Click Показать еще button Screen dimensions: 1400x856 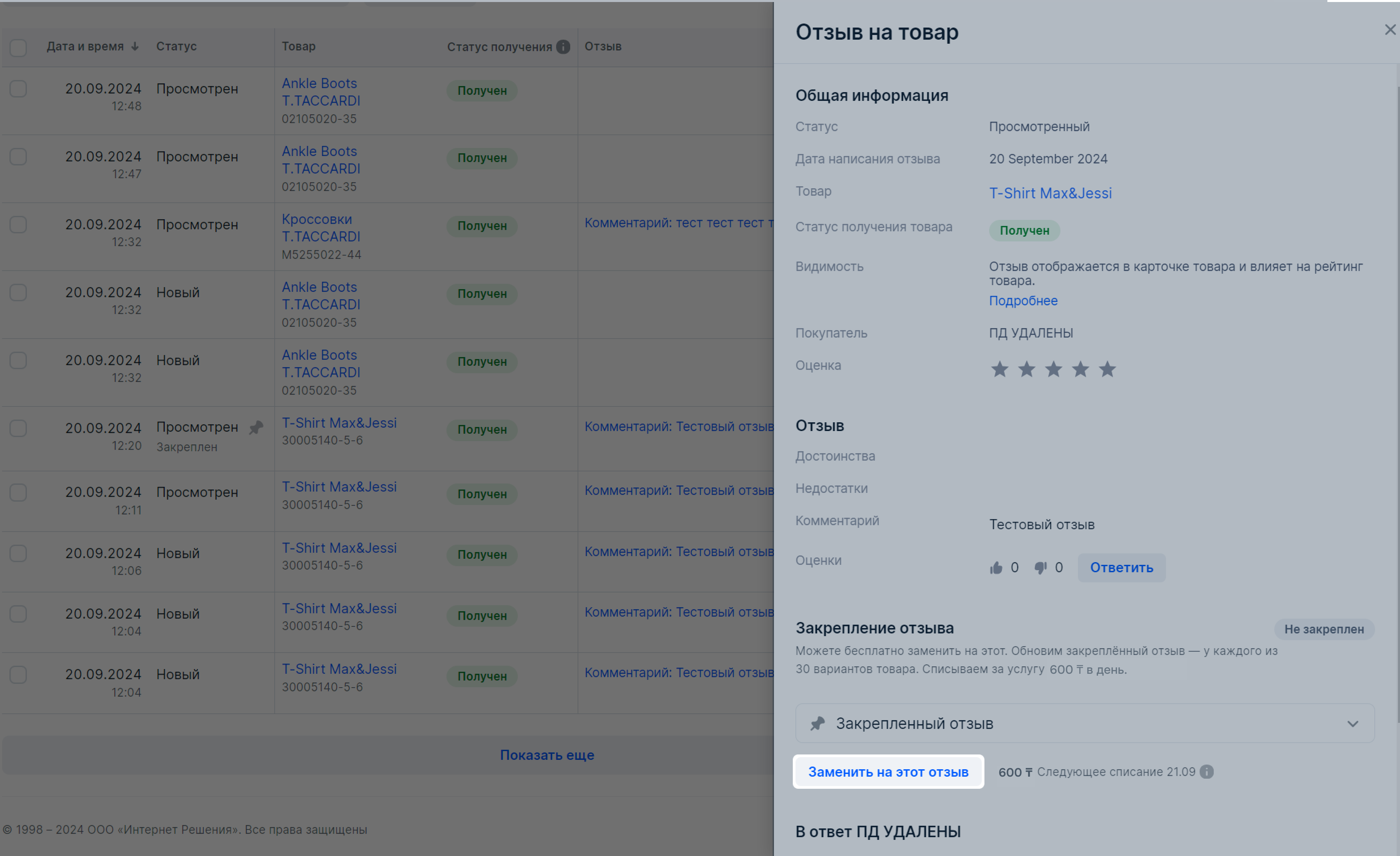[547, 755]
